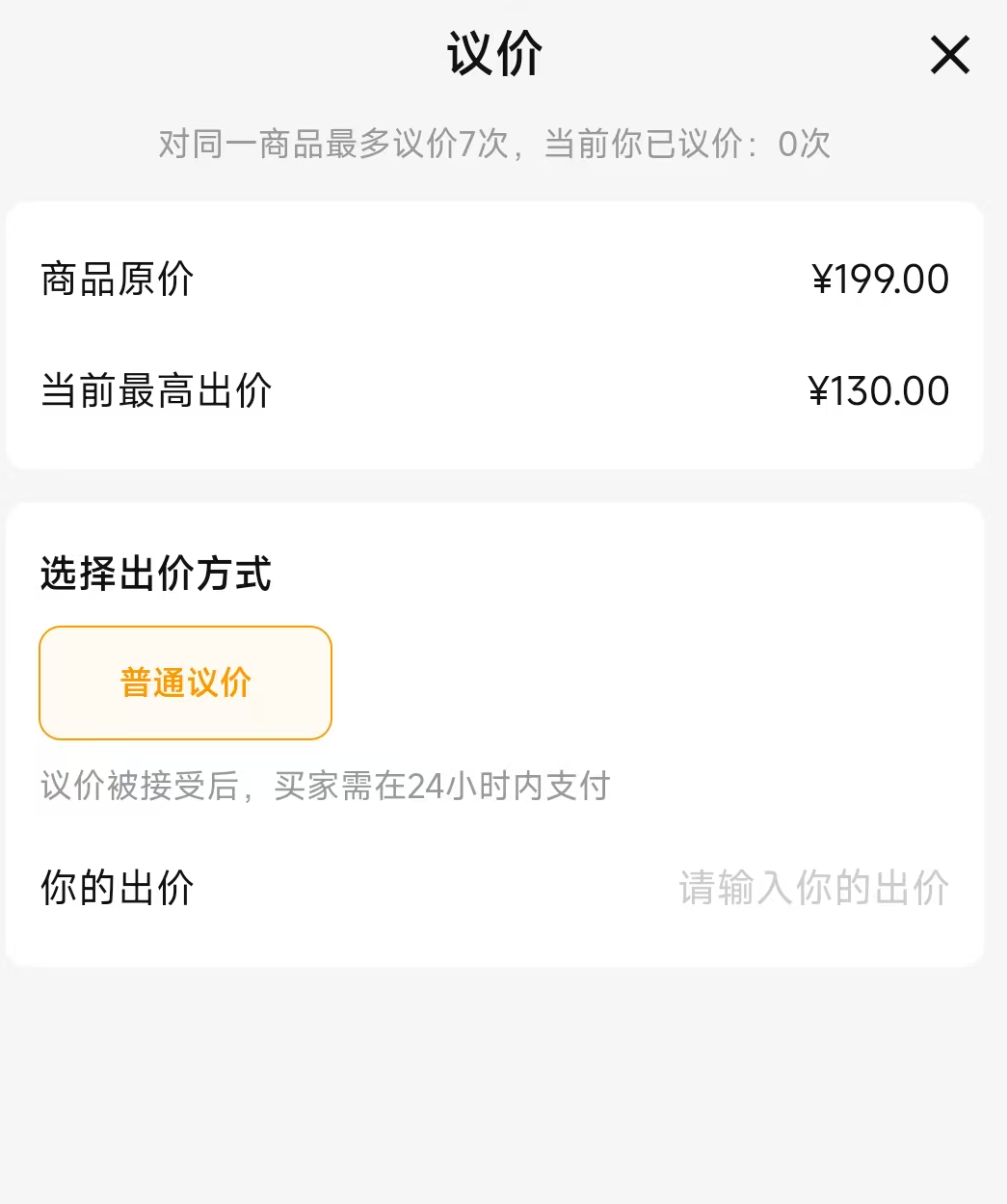Image resolution: width=1007 pixels, height=1204 pixels.
Task: Select the 普通议价 bidding method
Action: [185, 682]
